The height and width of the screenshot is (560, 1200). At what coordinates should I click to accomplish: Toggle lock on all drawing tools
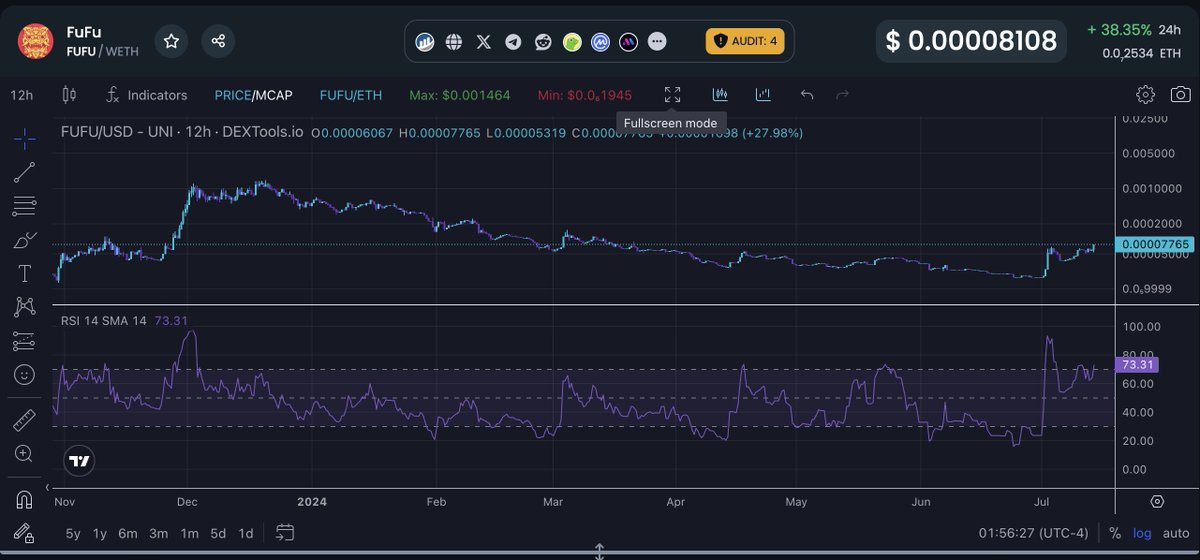(25, 532)
